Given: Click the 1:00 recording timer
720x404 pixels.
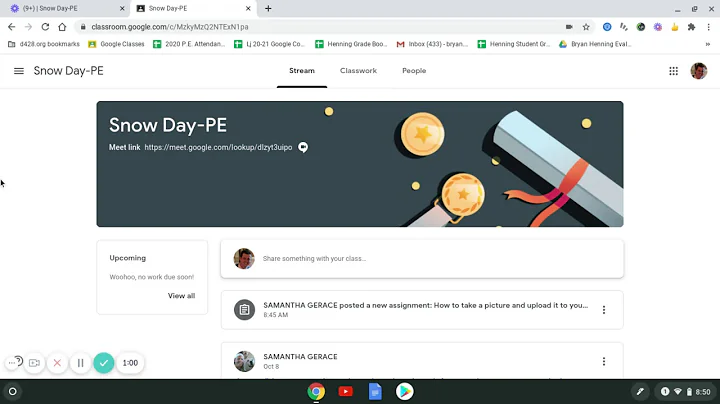Looking at the screenshot, I should click(130, 363).
